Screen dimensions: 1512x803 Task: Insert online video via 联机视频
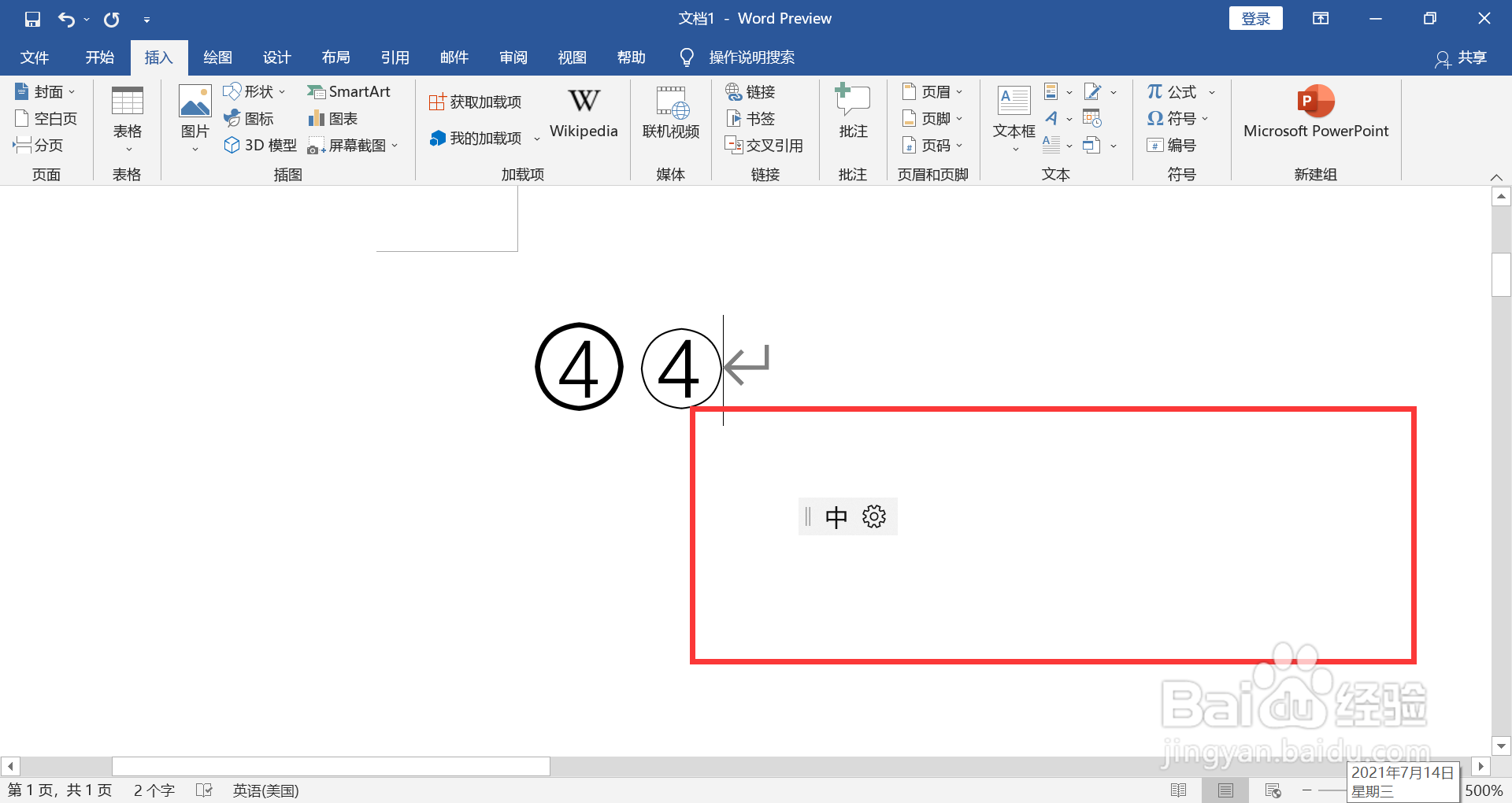(670, 114)
